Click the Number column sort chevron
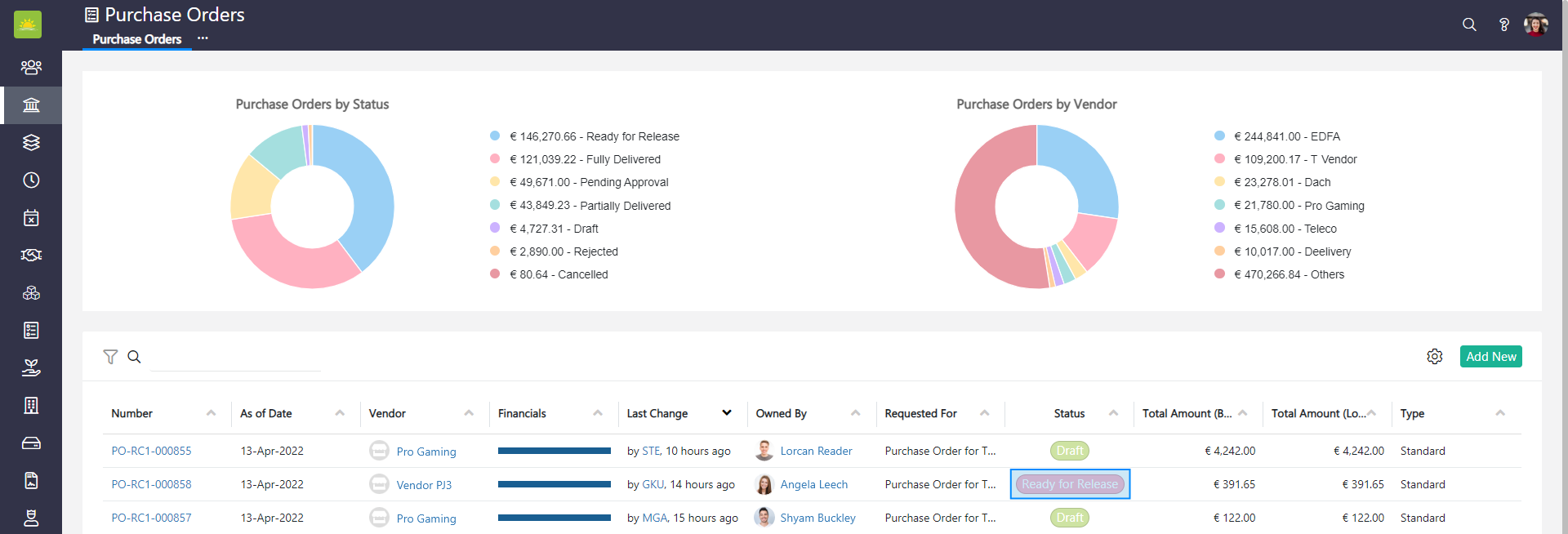Image resolution: width=1568 pixels, height=534 pixels. (x=211, y=413)
